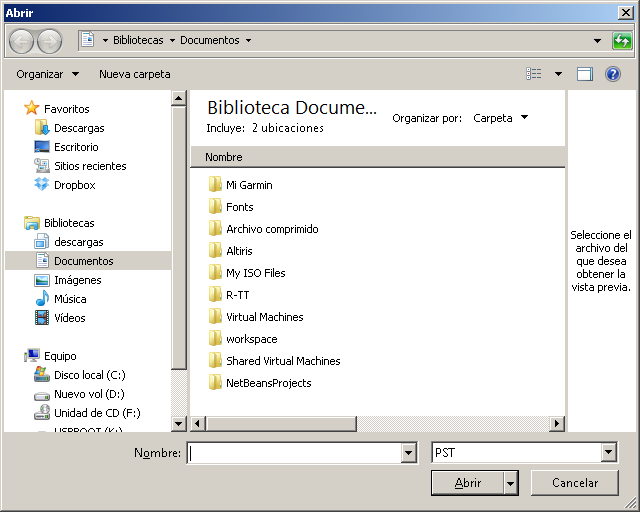Click the Bibliotecas library icon
Image resolution: width=640 pixels, height=512 pixels.
pyautogui.click(x=32, y=223)
